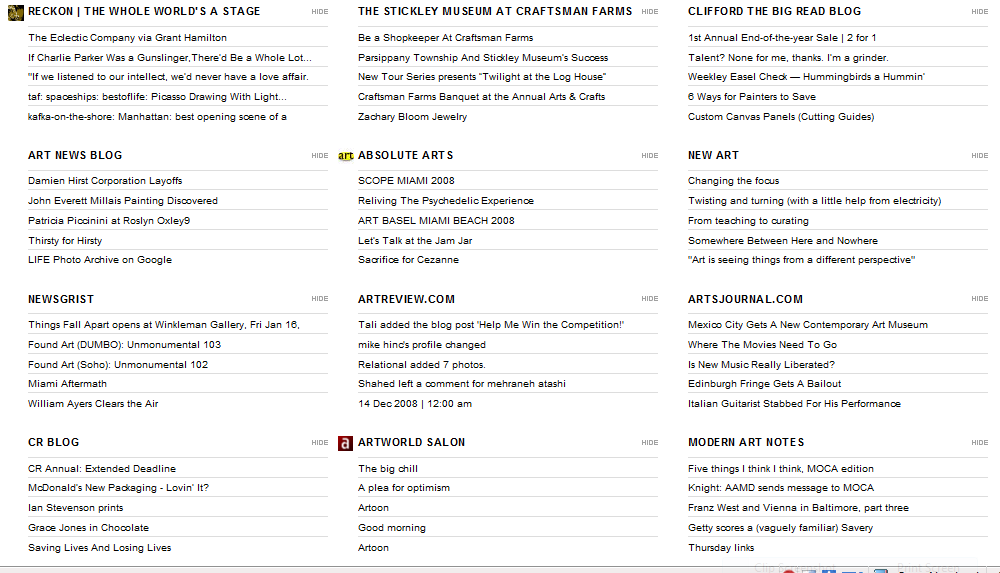Image resolution: width=1000 pixels, height=573 pixels.
Task: Open 'McDonald's New Packaging - Lovin' It?'
Action: coord(118,487)
